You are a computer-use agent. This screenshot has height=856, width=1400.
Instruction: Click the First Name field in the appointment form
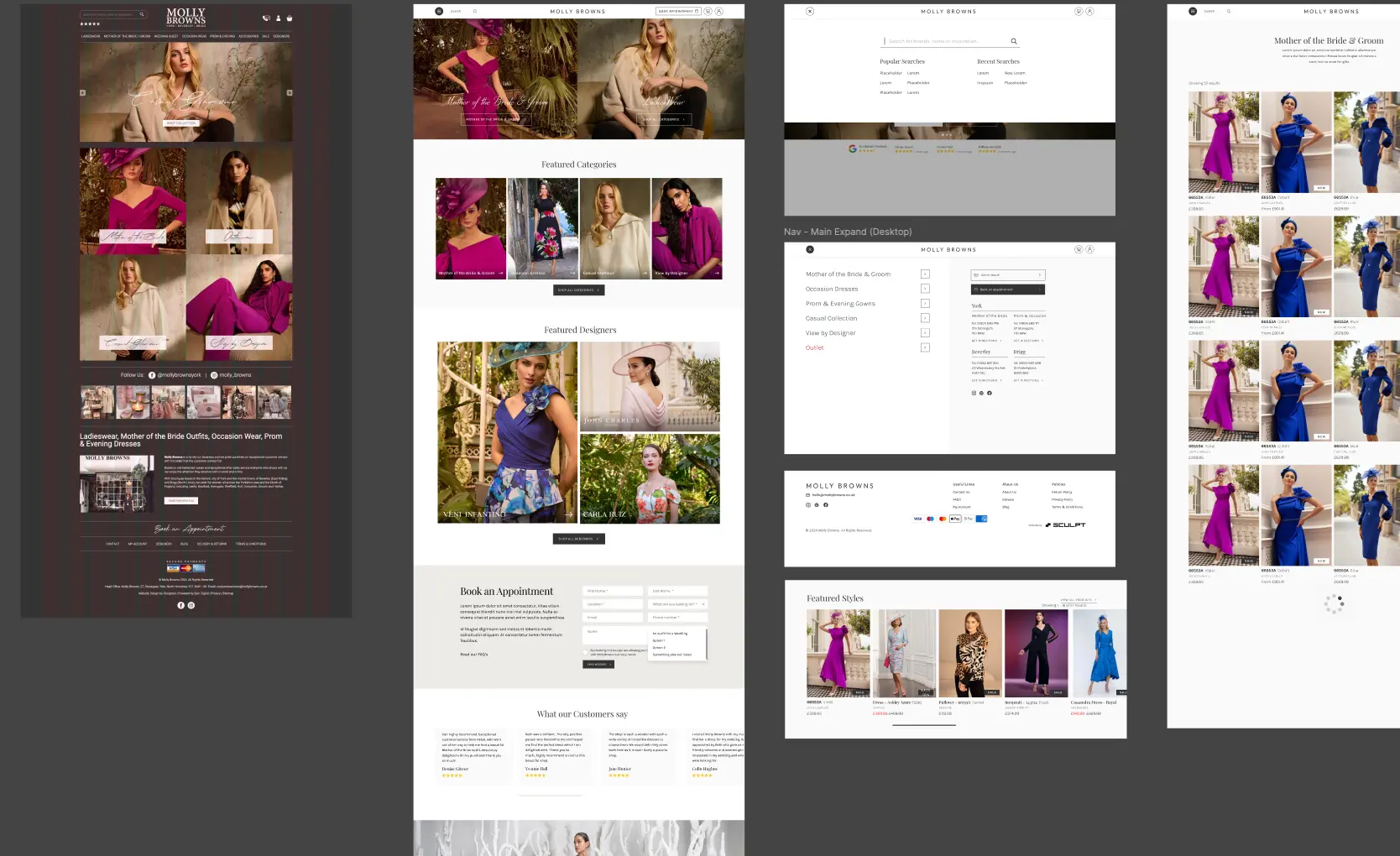point(613,591)
